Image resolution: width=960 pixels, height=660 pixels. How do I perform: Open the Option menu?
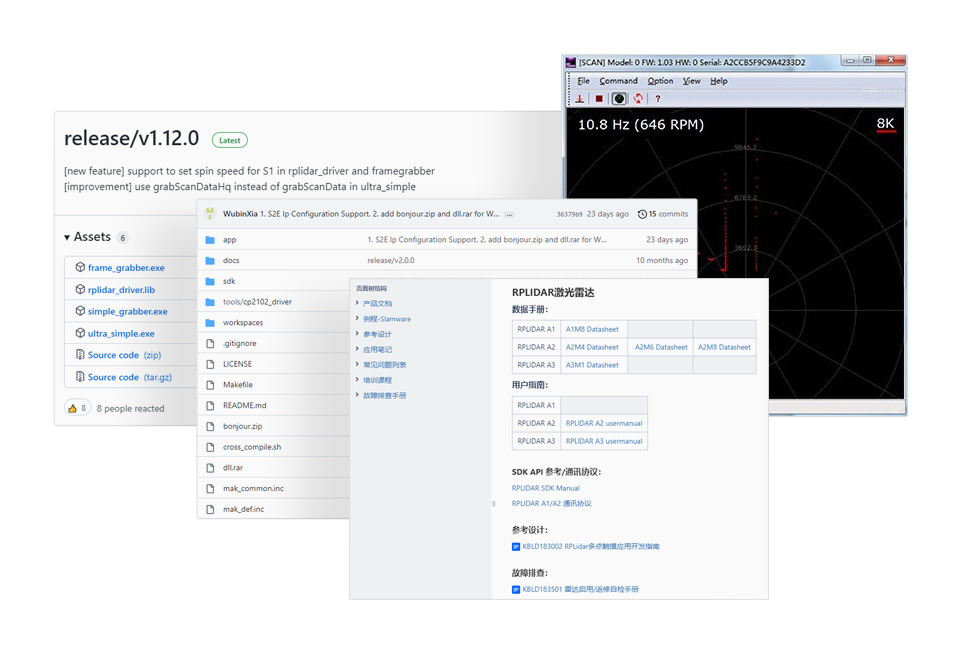click(660, 81)
